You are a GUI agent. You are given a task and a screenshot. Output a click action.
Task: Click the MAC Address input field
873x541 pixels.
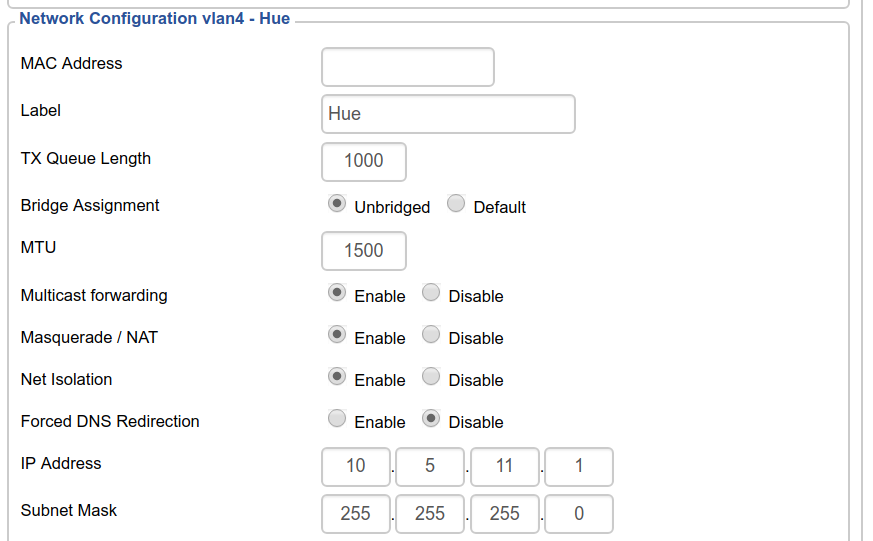click(x=407, y=67)
